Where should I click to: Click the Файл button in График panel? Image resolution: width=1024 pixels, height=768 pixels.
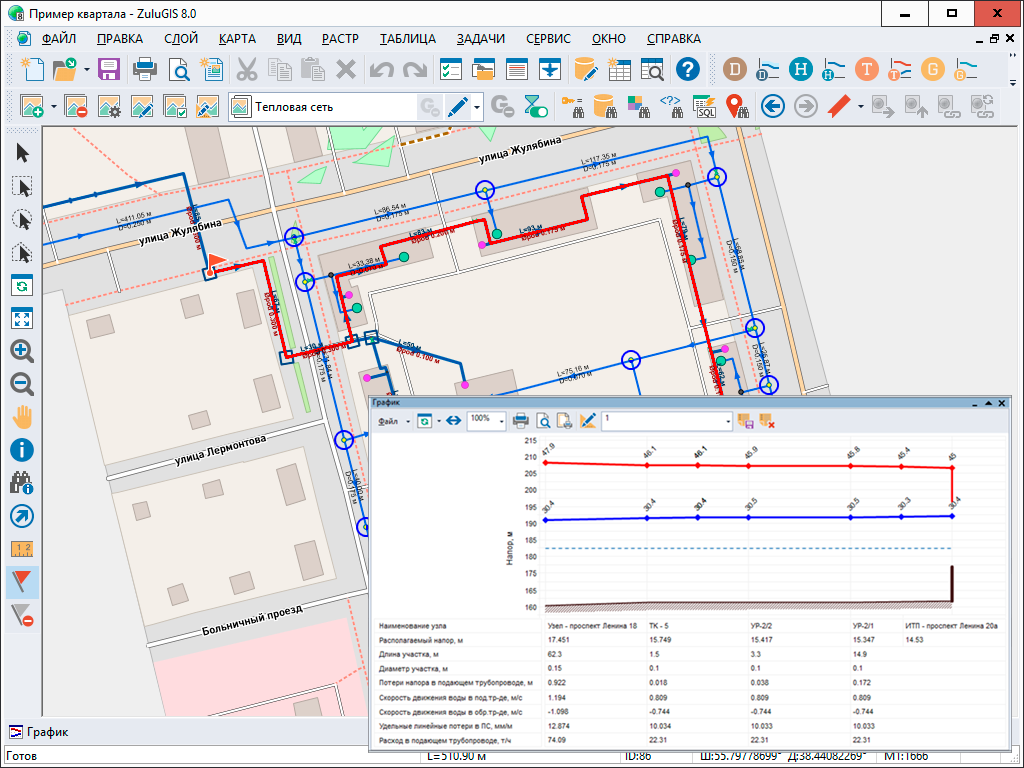point(389,420)
